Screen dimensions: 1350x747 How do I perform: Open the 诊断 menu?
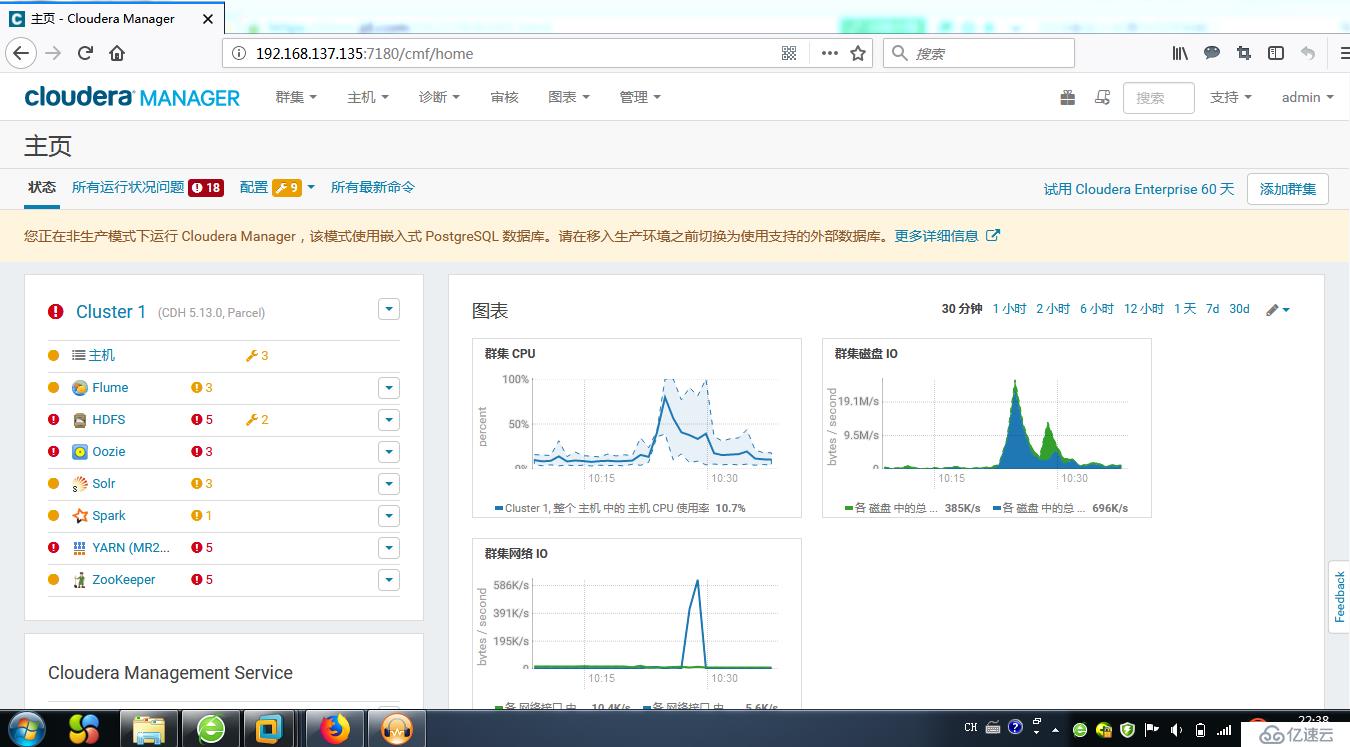(439, 97)
